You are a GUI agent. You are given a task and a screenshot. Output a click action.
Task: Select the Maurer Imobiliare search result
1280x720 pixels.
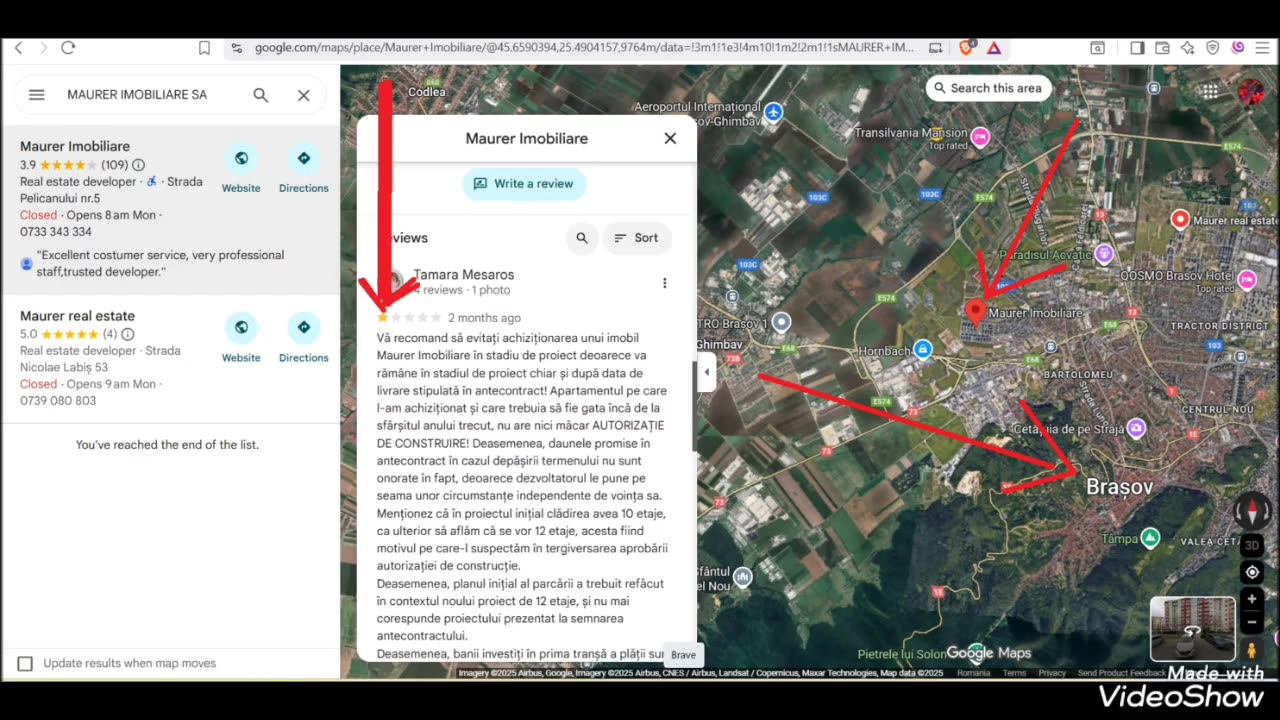click(170, 210)
